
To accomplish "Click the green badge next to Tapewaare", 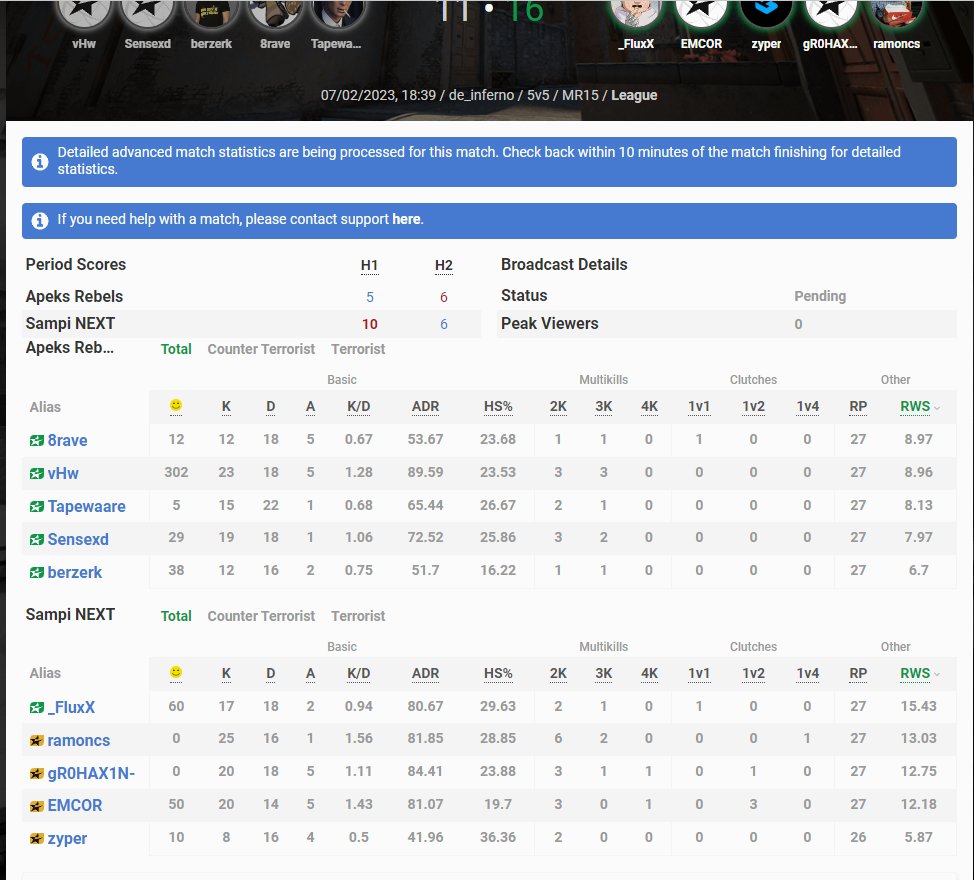I will point(37,506).
